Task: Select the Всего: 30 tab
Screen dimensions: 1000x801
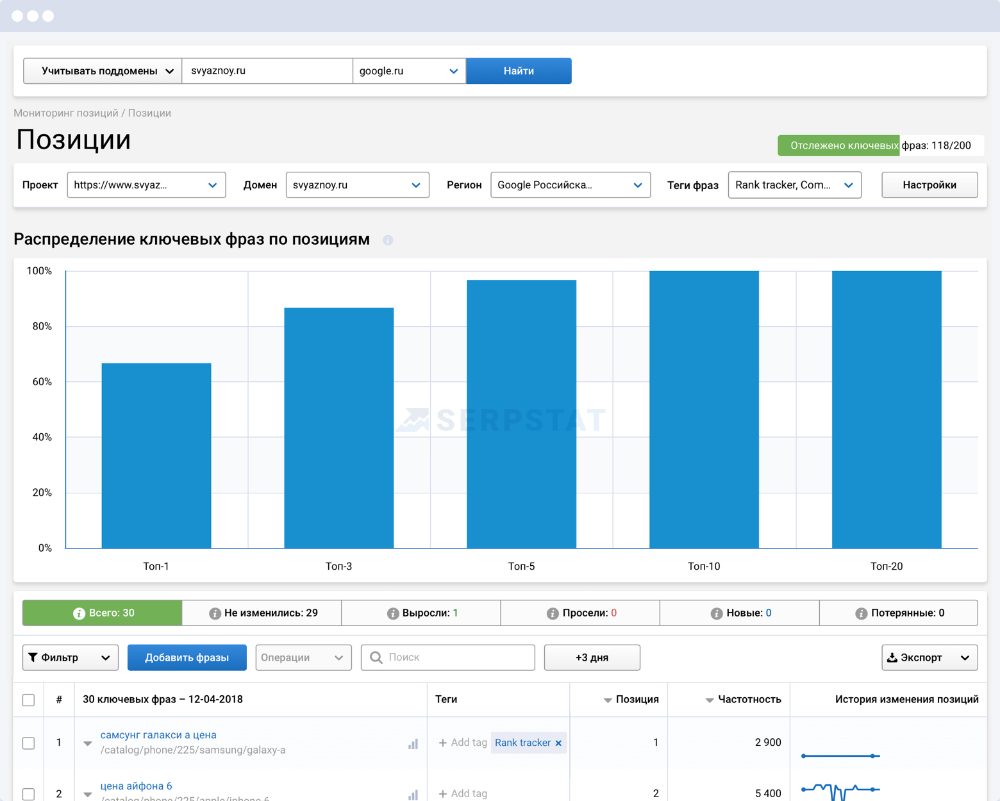Action: (x=102, y=613)
